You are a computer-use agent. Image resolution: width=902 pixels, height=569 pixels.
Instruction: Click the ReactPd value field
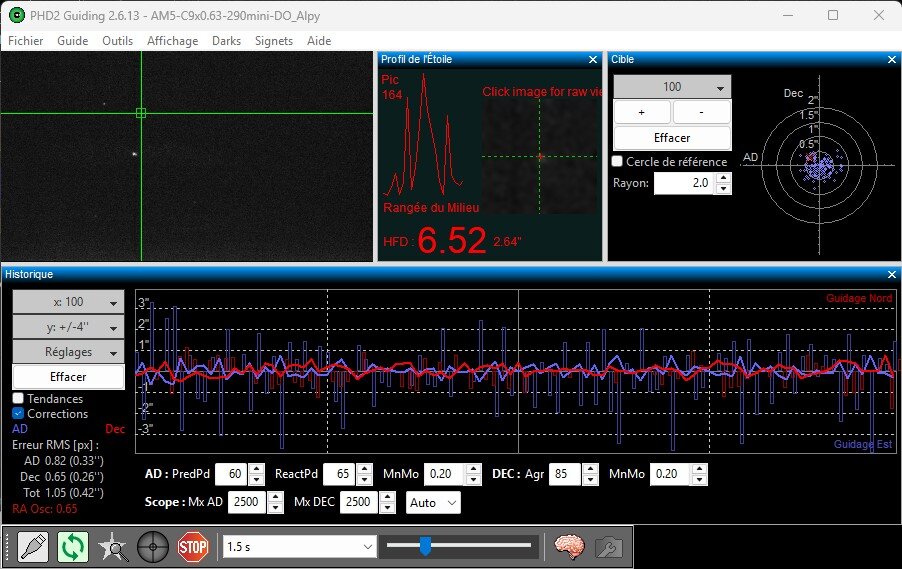(339, 474)
